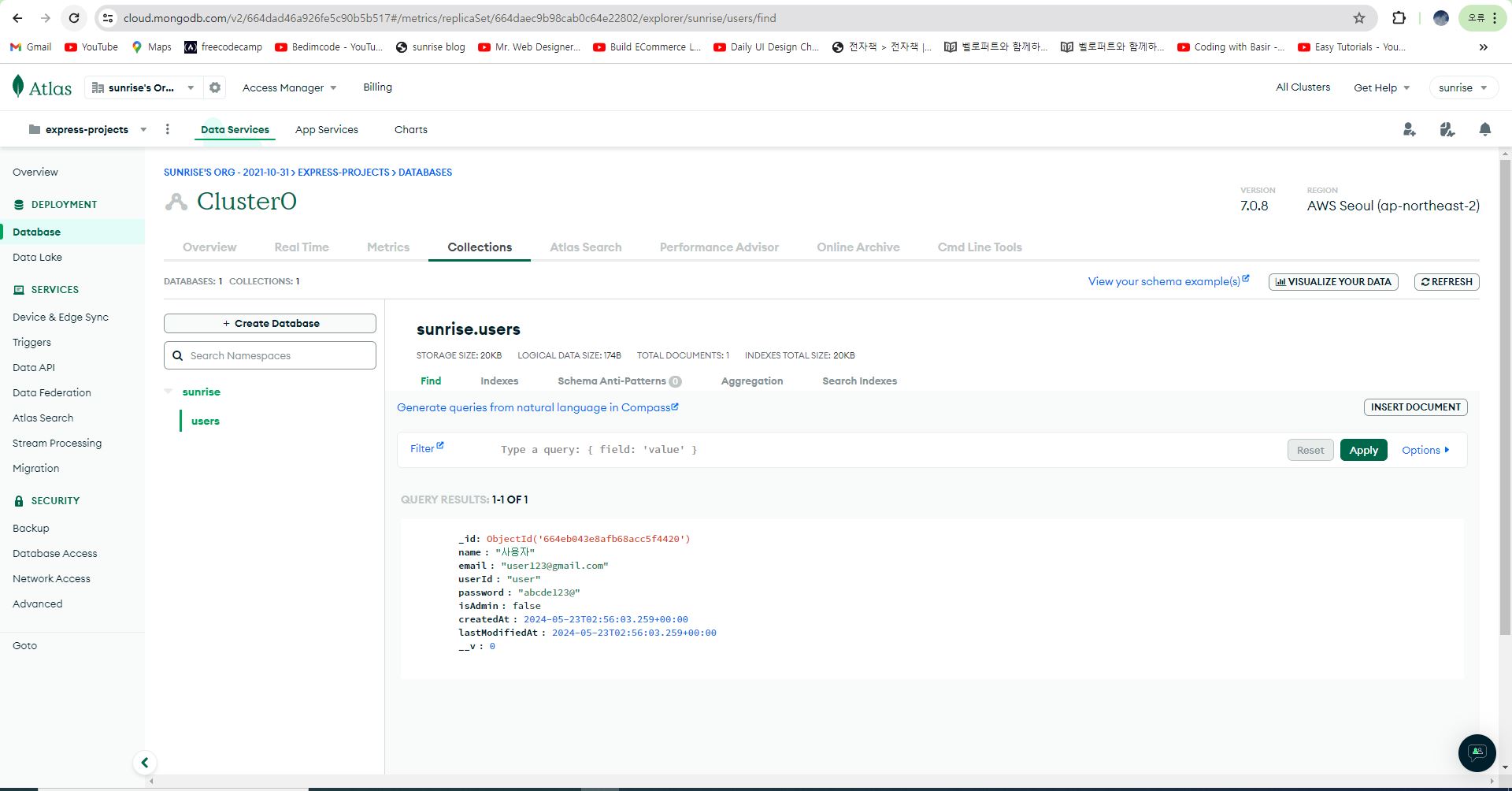Open organization settings gear icon
1512x791 pixels.
click(215, 87)
